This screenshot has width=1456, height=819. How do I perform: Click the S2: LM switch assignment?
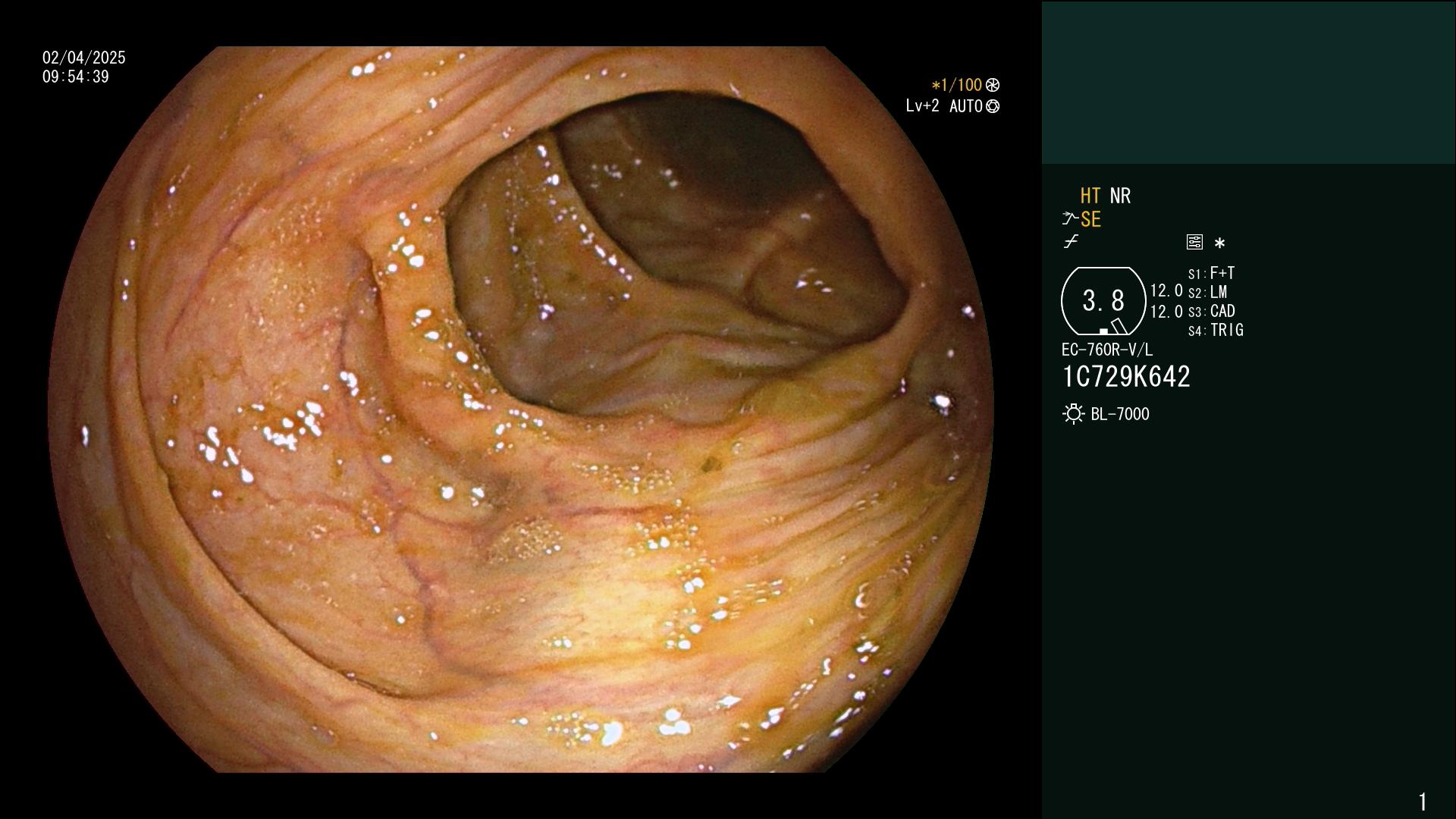[x=1208, y=292]
